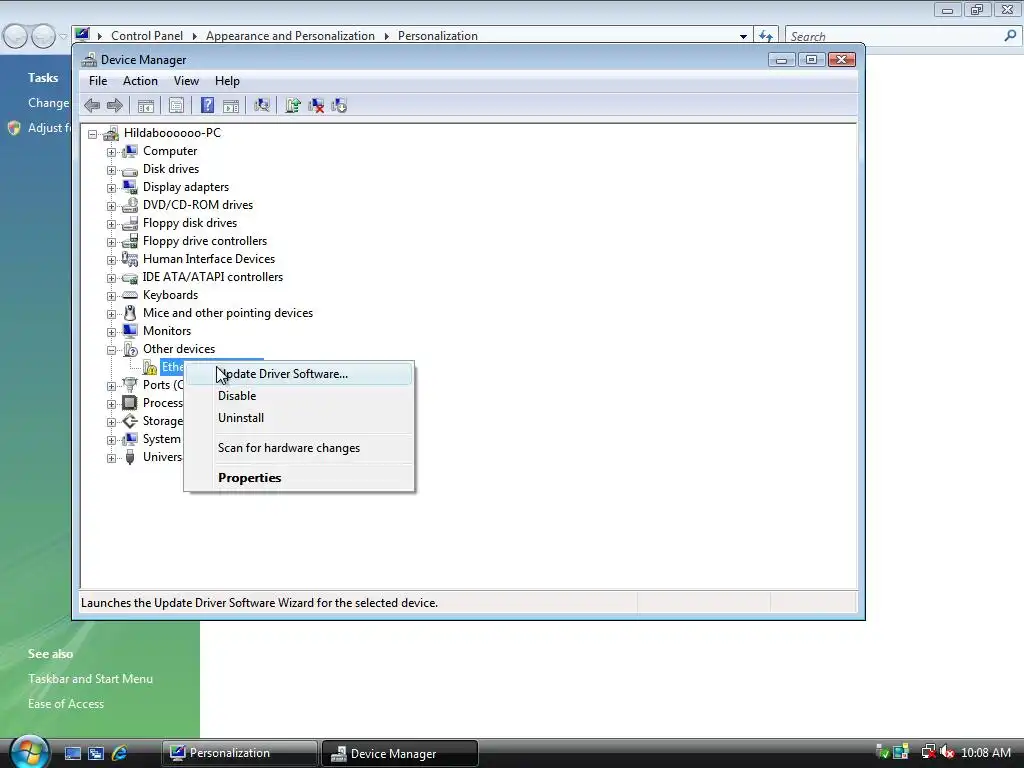Click Appearance and Personalization breadcrumb
Screen dimensions: 1024x768
[x=290, y=36]
